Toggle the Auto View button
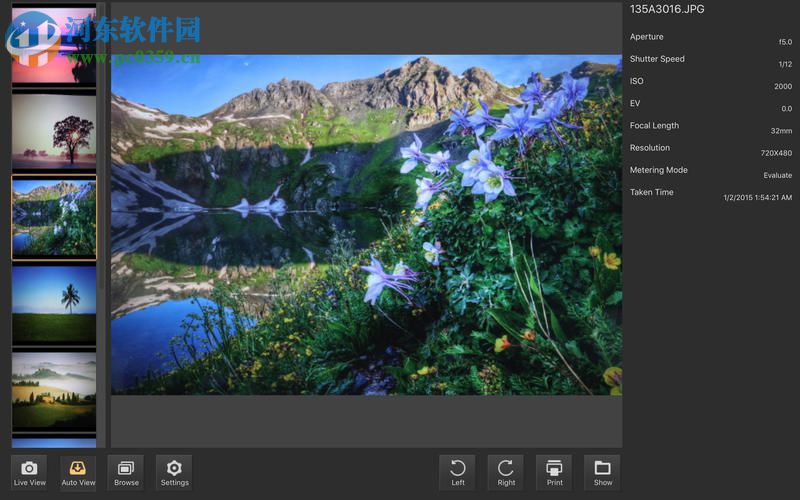Screen dimensions: 800x500 click(78, 472)
